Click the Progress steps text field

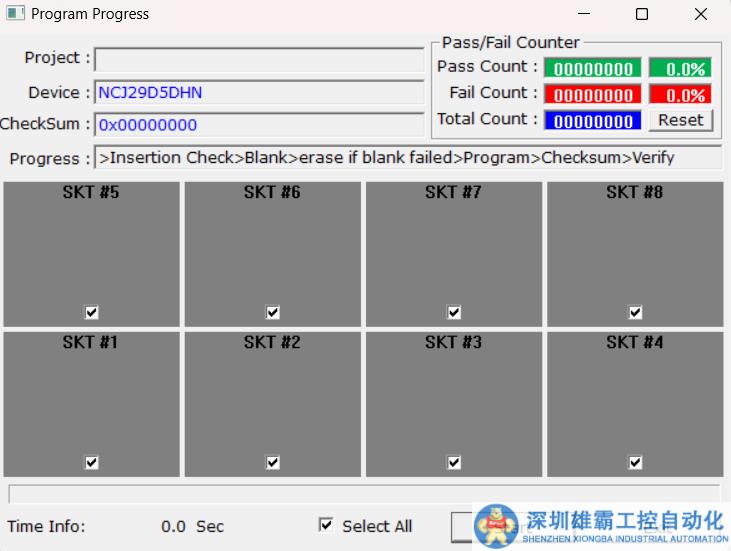pos(408,158)
